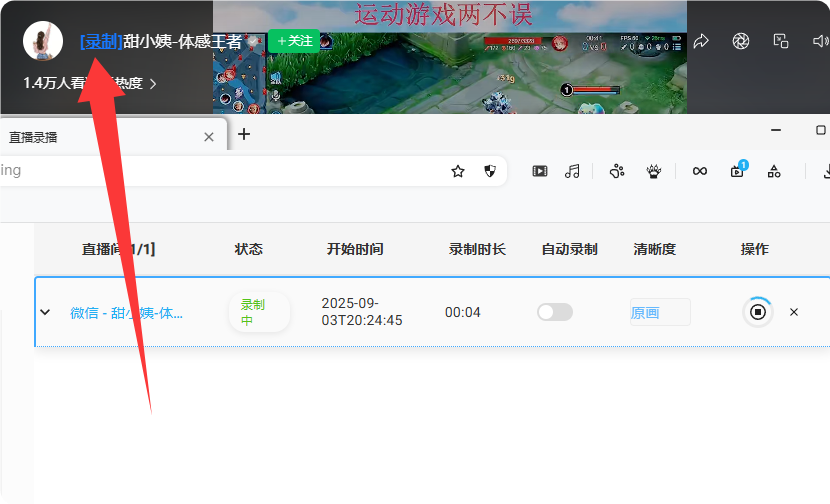Image resolution: width=830 pixels, height=504 pixels.
Task: Minimize the browser window
Action: pyautogui.click(x=776, y=130)
